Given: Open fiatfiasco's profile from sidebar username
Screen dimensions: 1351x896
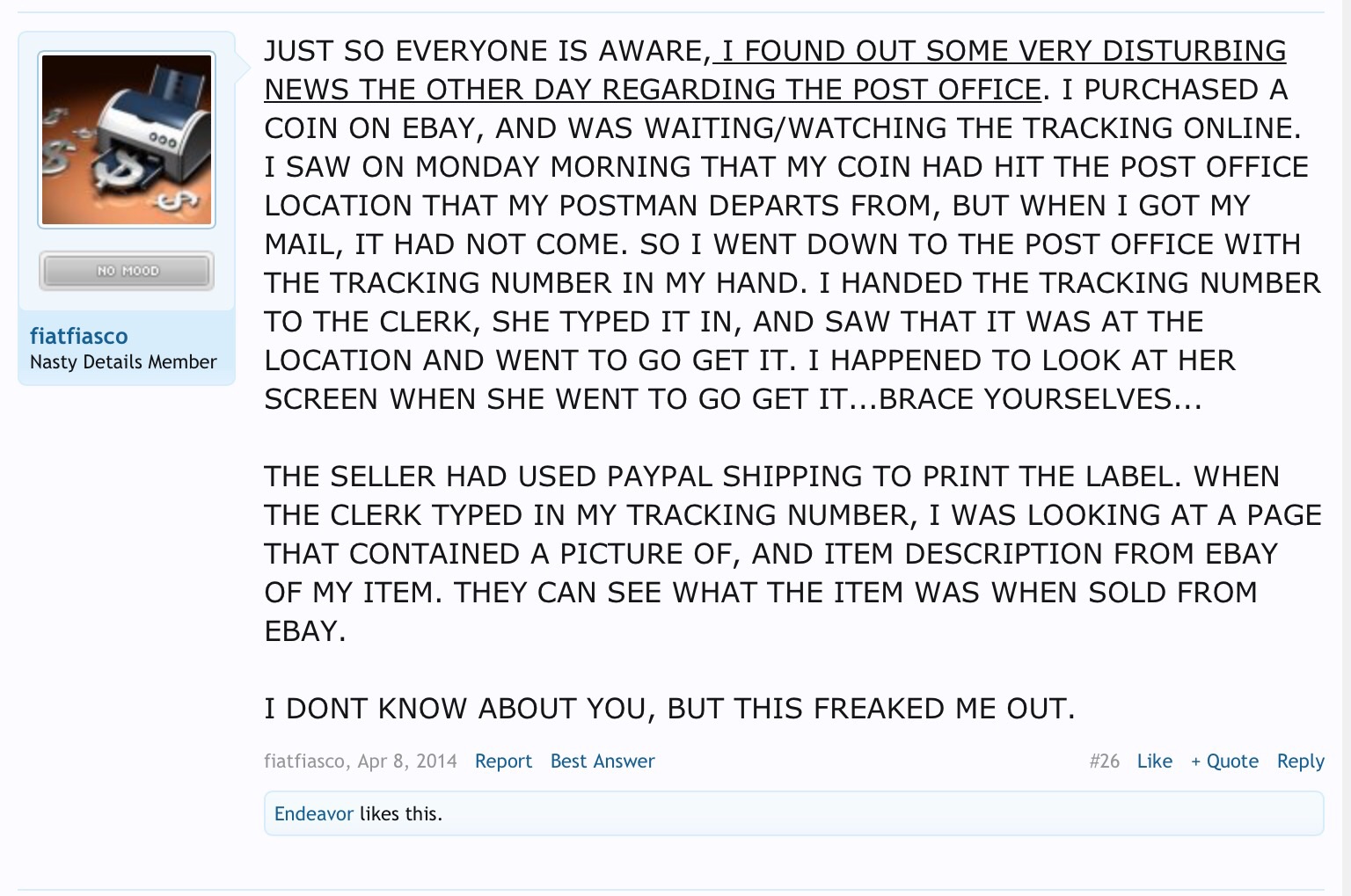Looking at the screenshot, I should 78,336.
